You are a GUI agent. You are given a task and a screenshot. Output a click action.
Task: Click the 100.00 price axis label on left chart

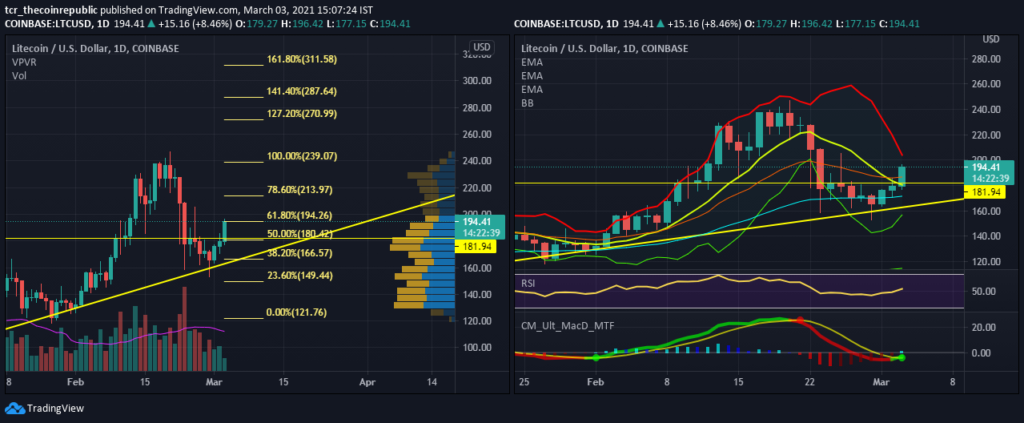point(477,347)
